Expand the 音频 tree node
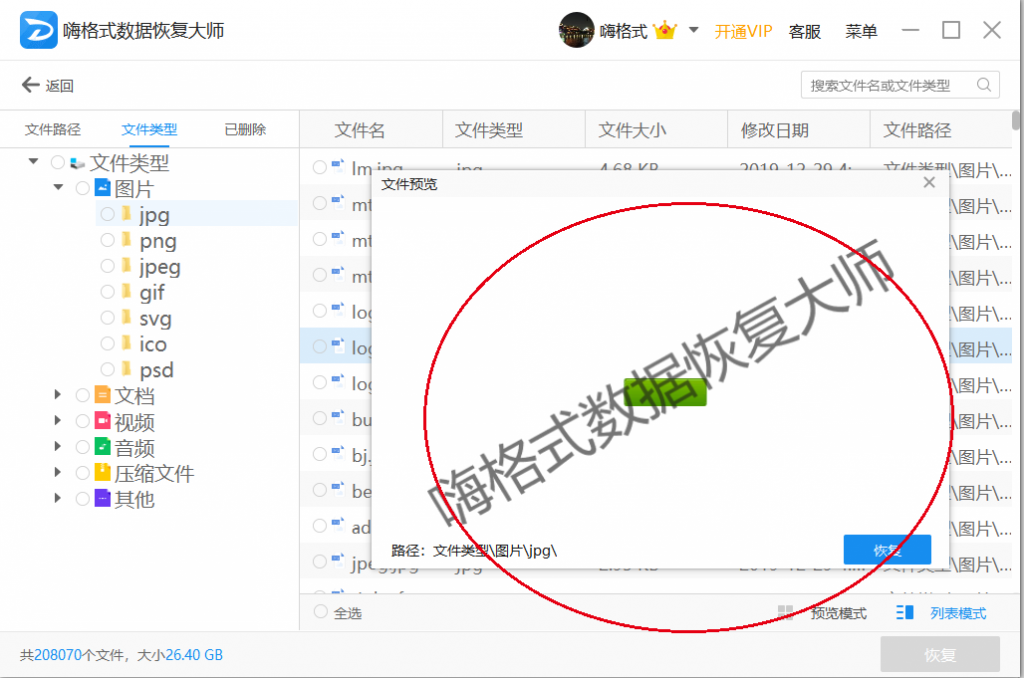The width and height of the screenshot is (1024, 678). tap(57, 446)
